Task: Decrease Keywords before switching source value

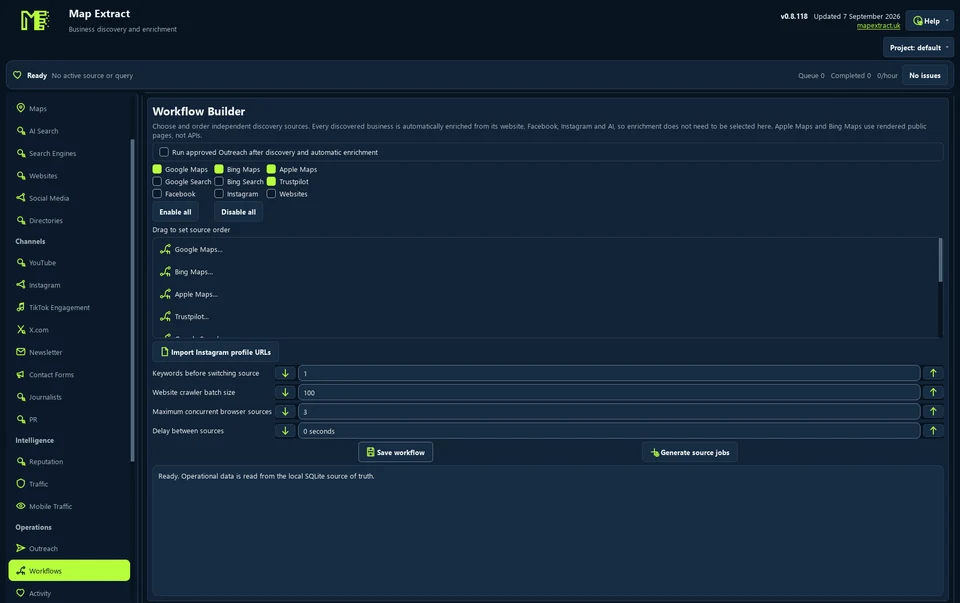Action: click(285, 373)
